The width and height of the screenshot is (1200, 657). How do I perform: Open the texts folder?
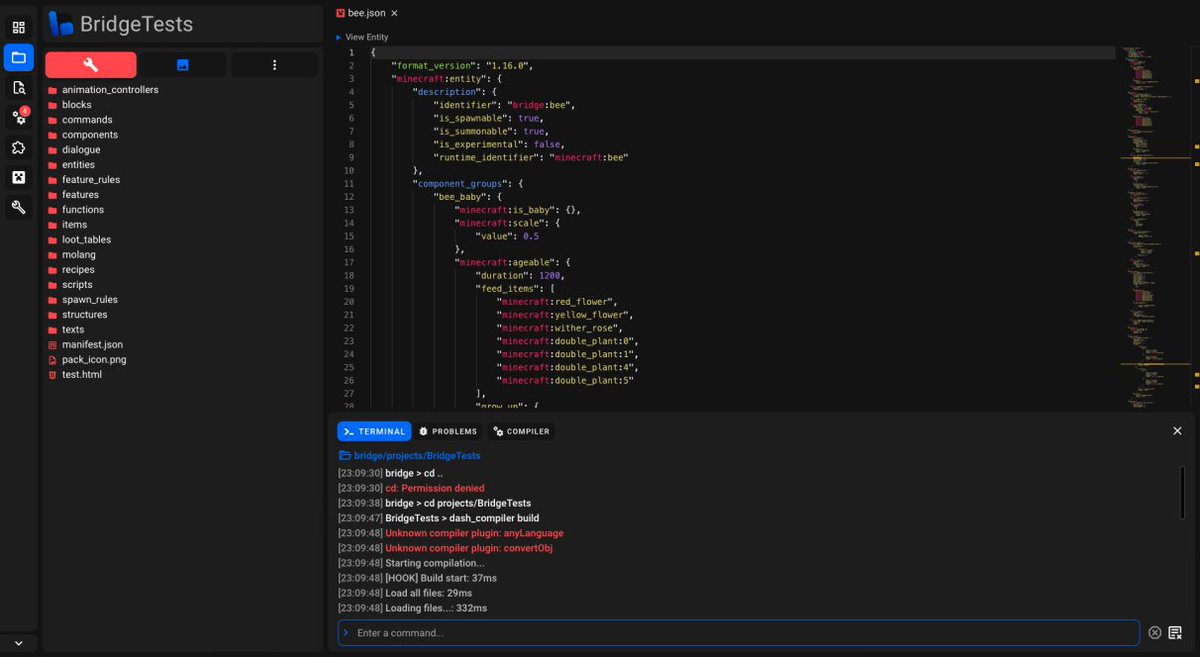click(67, 330)
